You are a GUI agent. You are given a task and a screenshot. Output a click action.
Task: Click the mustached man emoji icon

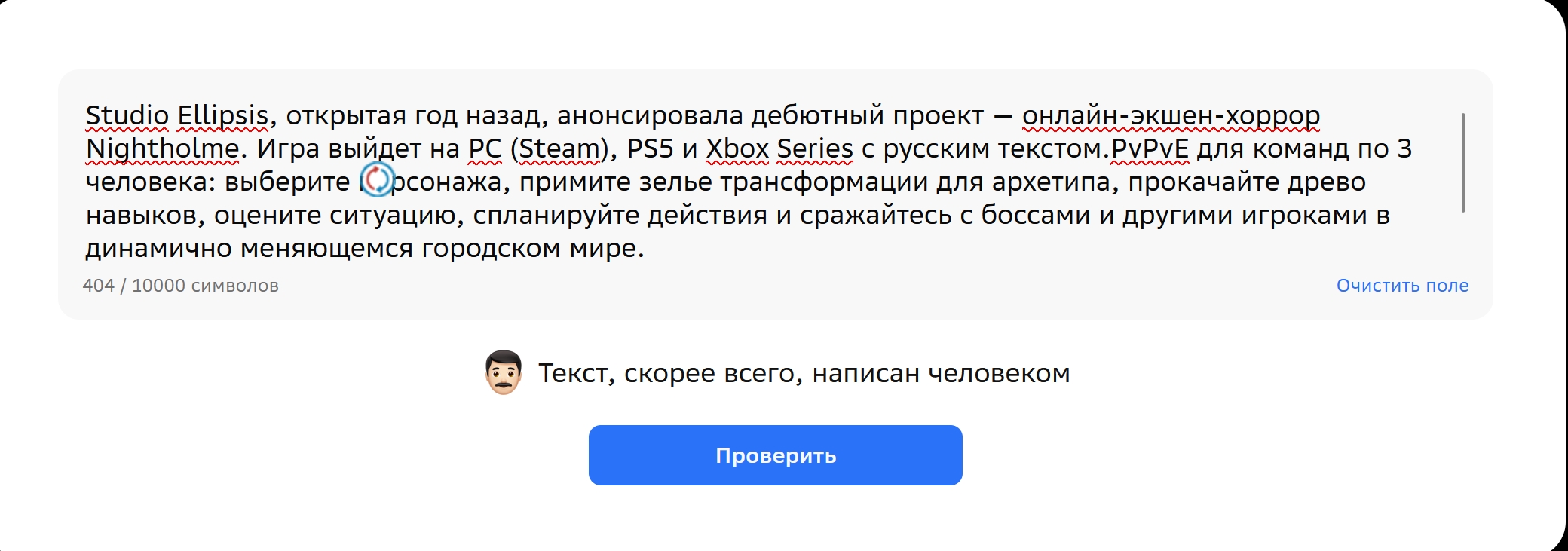[504, 372]
